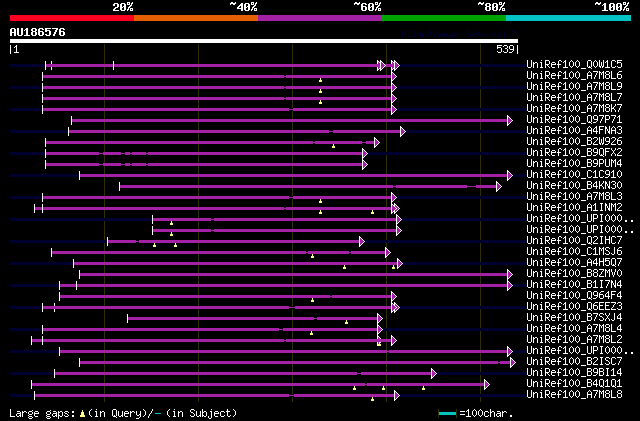Click the orange ~40% identity legend segment
This screenshot has width=640, height=421.
click(196, 18)
